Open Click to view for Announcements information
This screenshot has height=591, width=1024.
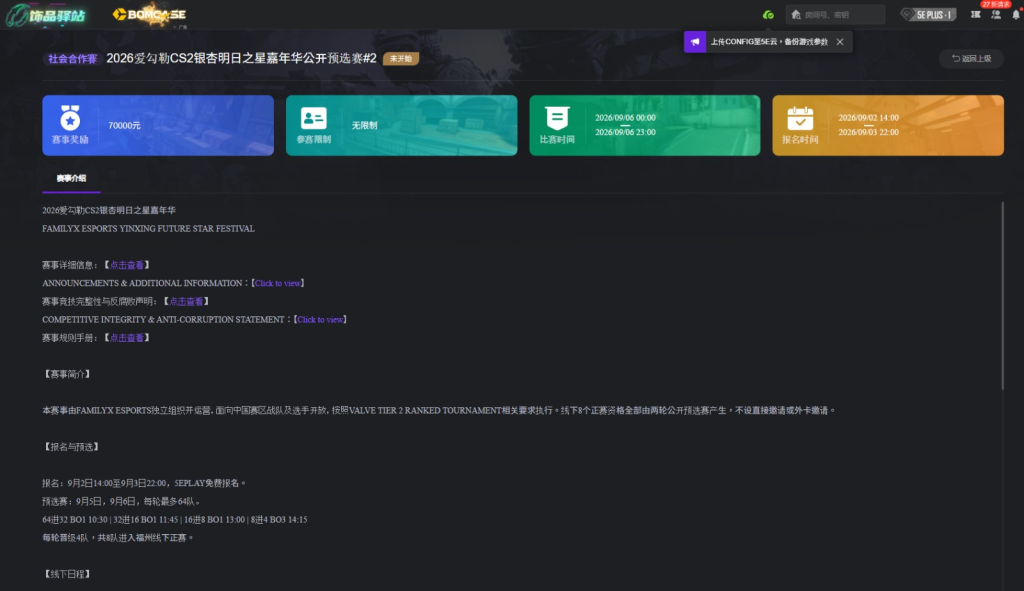coord(278,283)
